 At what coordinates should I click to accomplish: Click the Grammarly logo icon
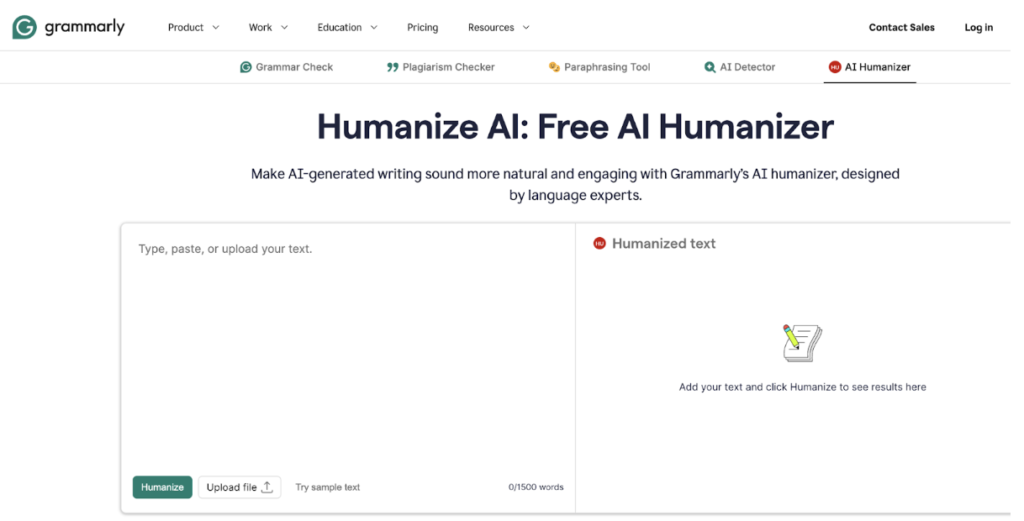click(24, 27)
